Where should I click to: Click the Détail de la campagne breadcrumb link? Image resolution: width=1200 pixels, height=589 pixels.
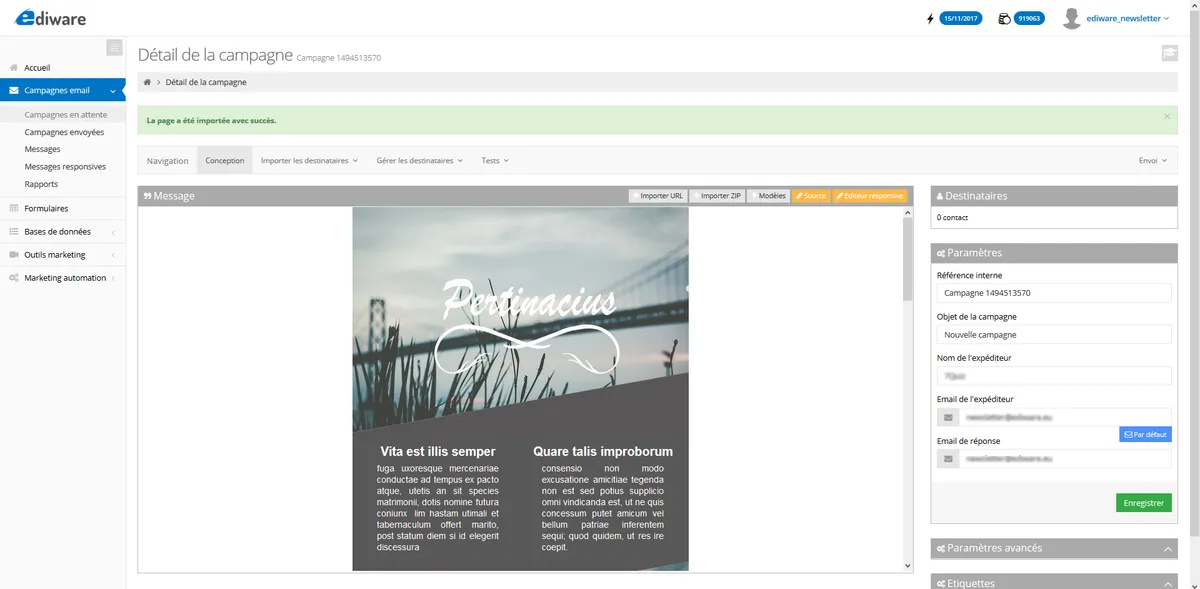(206, 82)
